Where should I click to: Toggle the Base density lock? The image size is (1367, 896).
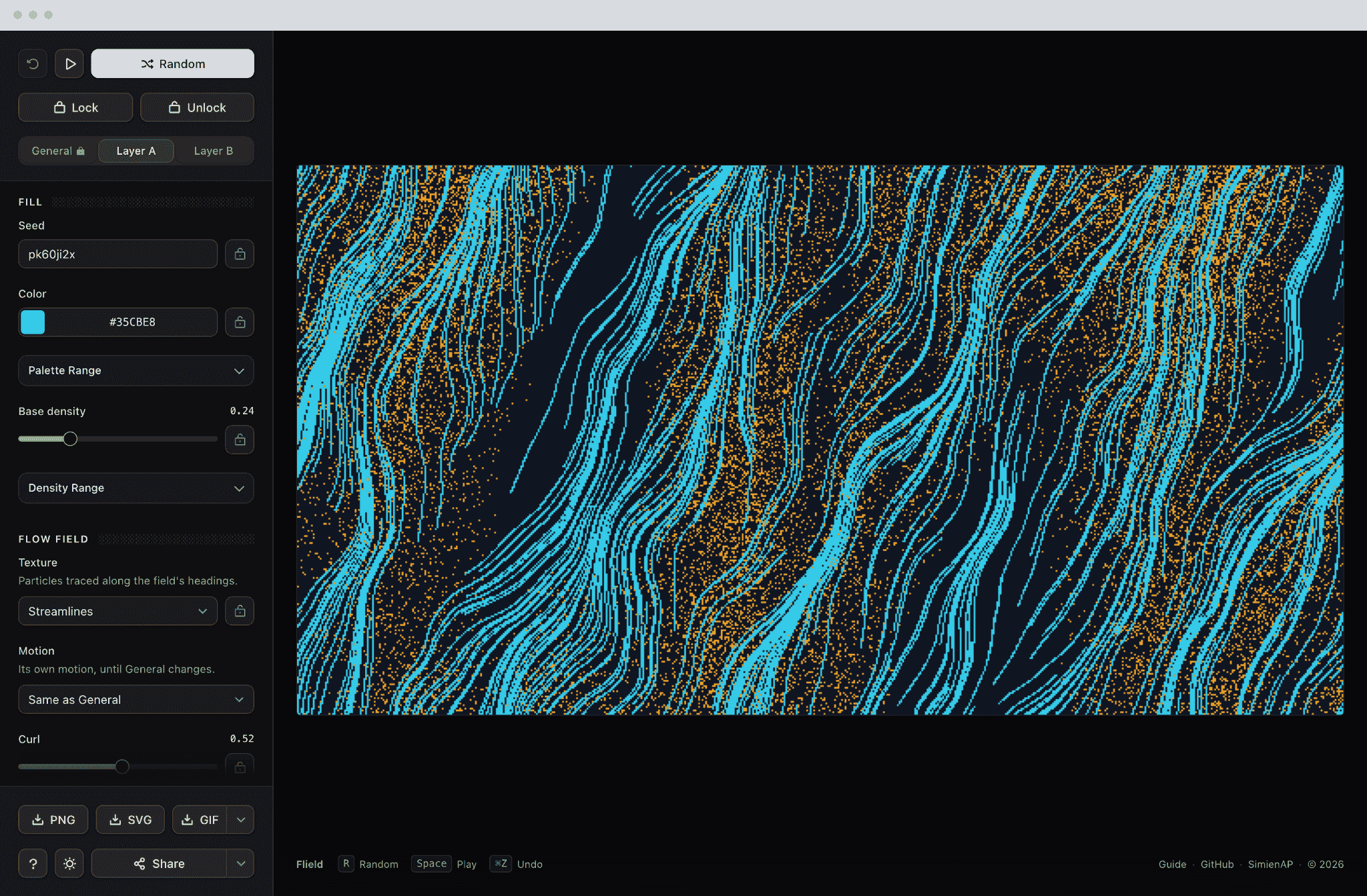click(240, 440)
